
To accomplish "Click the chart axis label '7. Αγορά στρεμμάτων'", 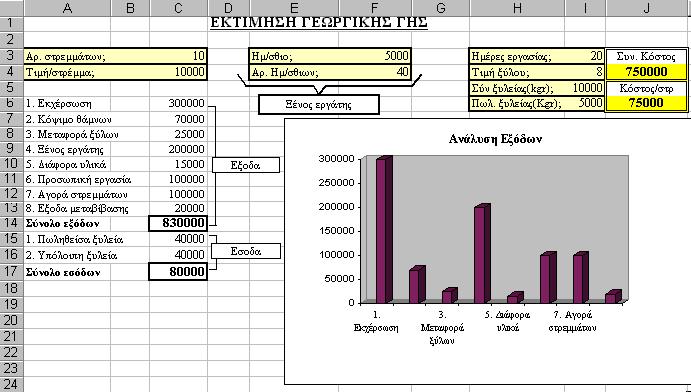I will [572, 321].
